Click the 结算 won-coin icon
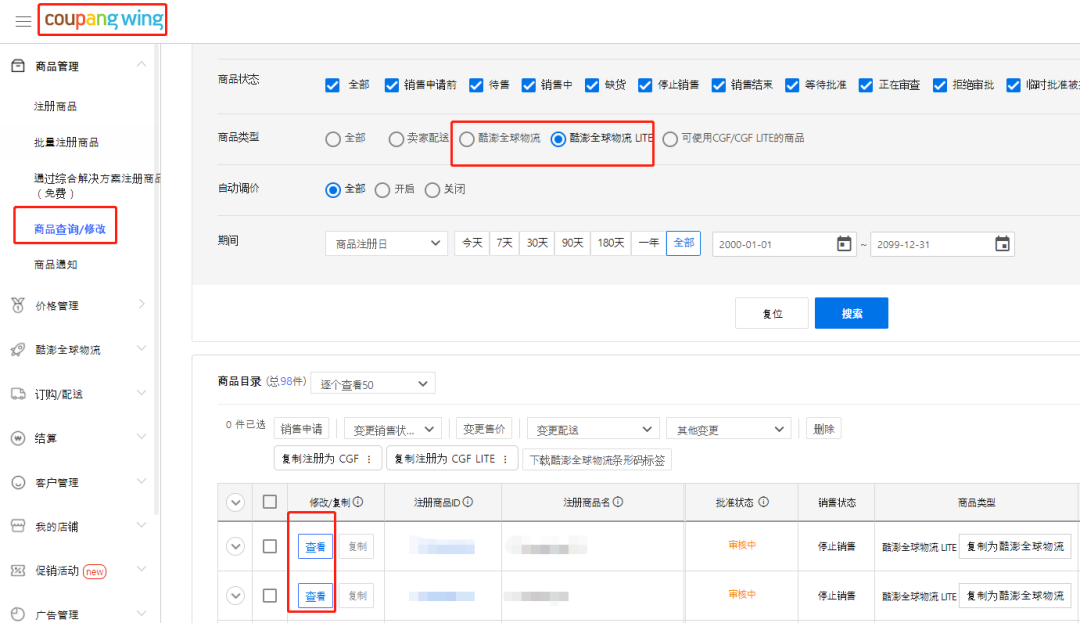The image size is (1080, 623). coord(18,438)
